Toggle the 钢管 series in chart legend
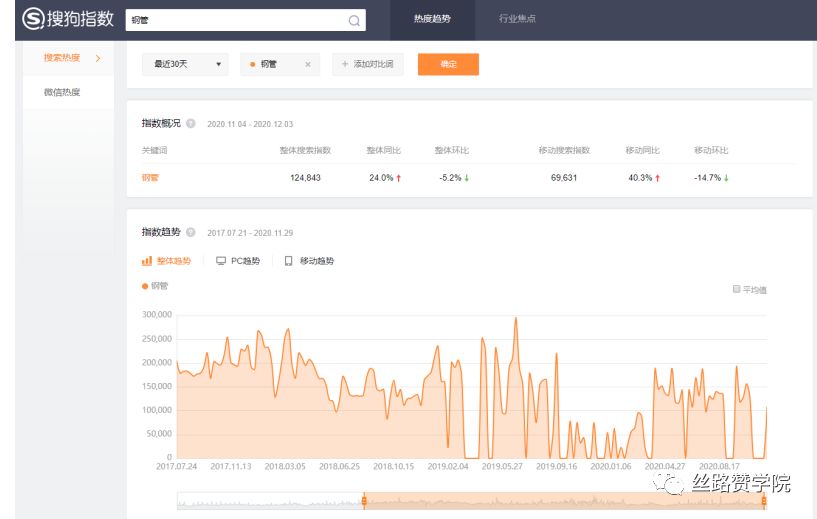817x519 pixels. point(155,286)
